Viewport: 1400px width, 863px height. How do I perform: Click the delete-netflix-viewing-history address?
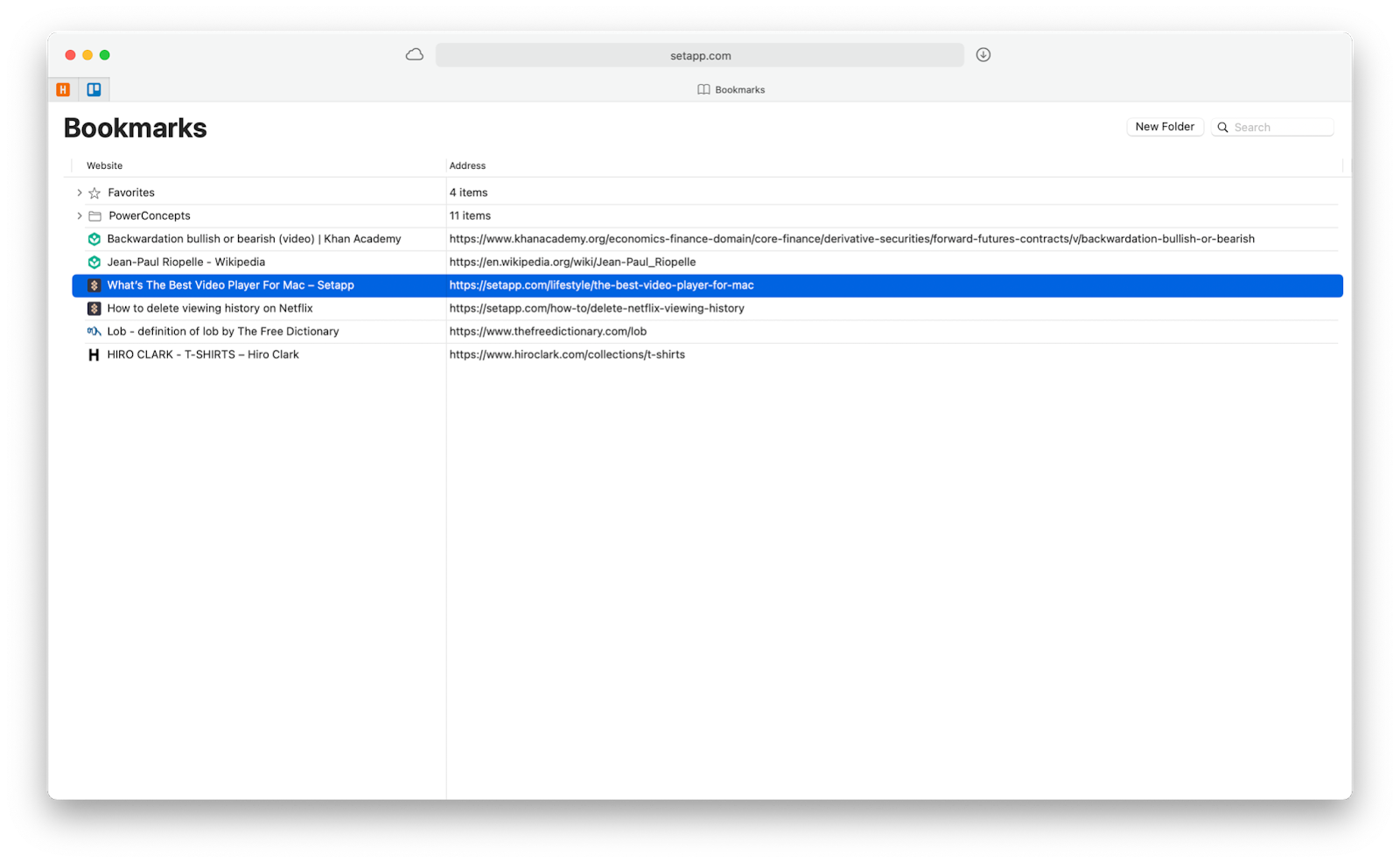tap(597, 309)
